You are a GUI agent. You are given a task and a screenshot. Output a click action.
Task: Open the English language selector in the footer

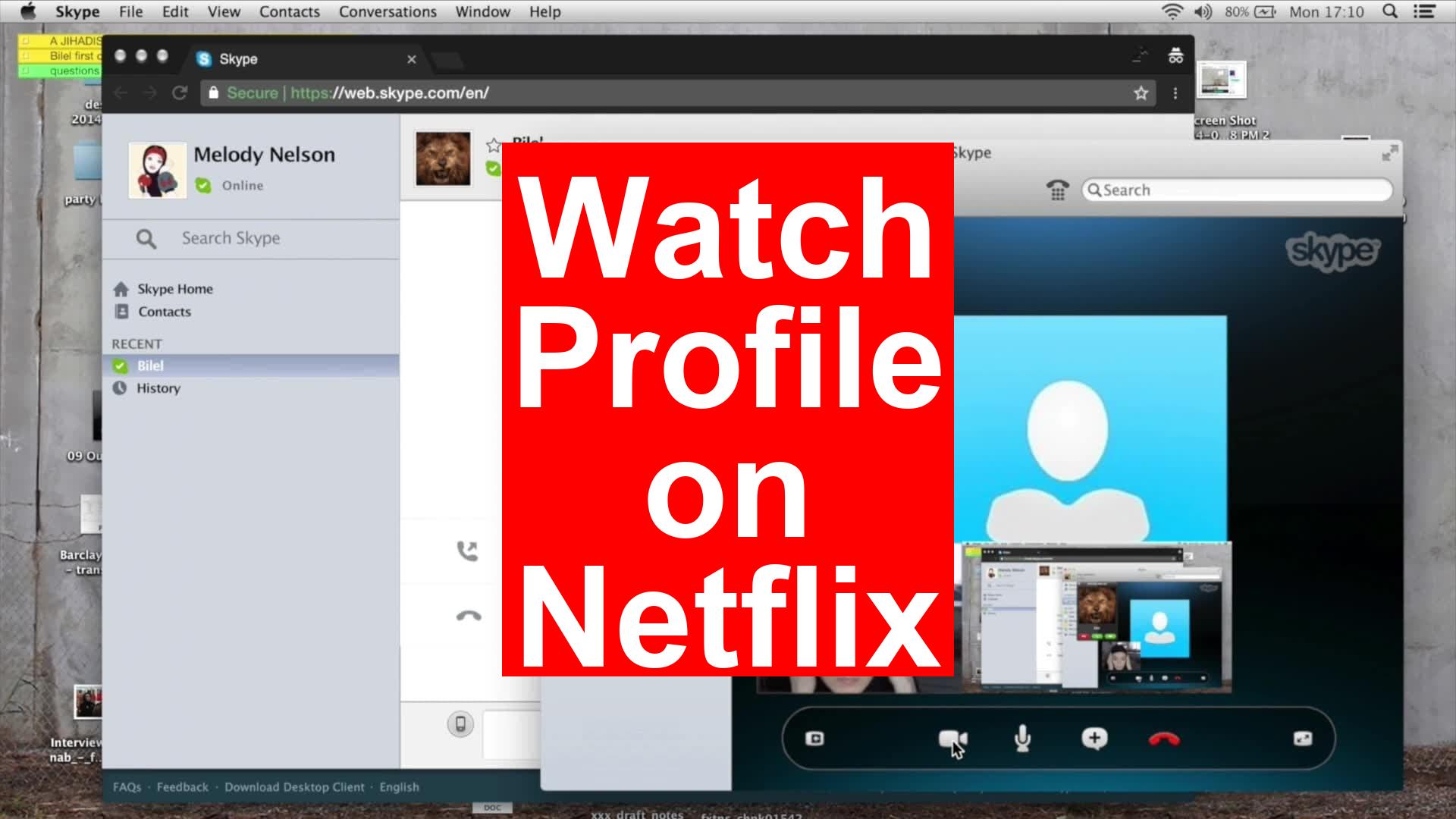click(399, 786)
